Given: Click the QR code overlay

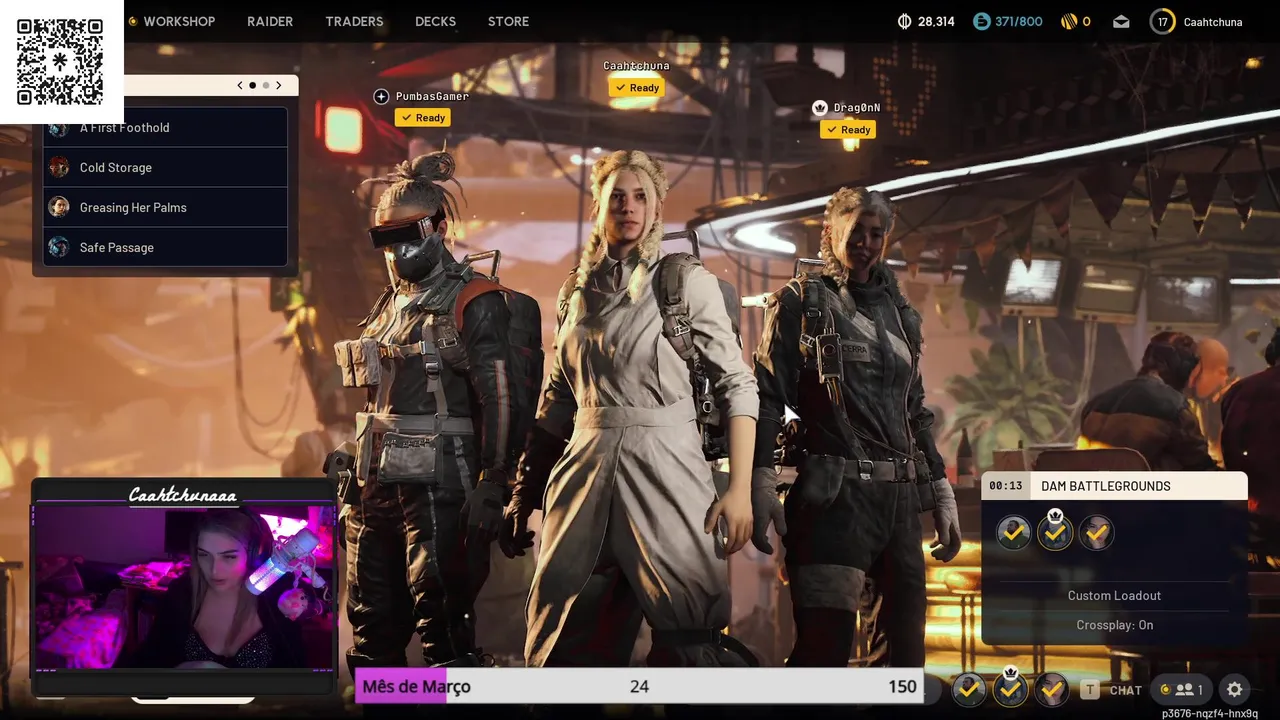Looking at the screenshot, I should [x=60, y=61].
